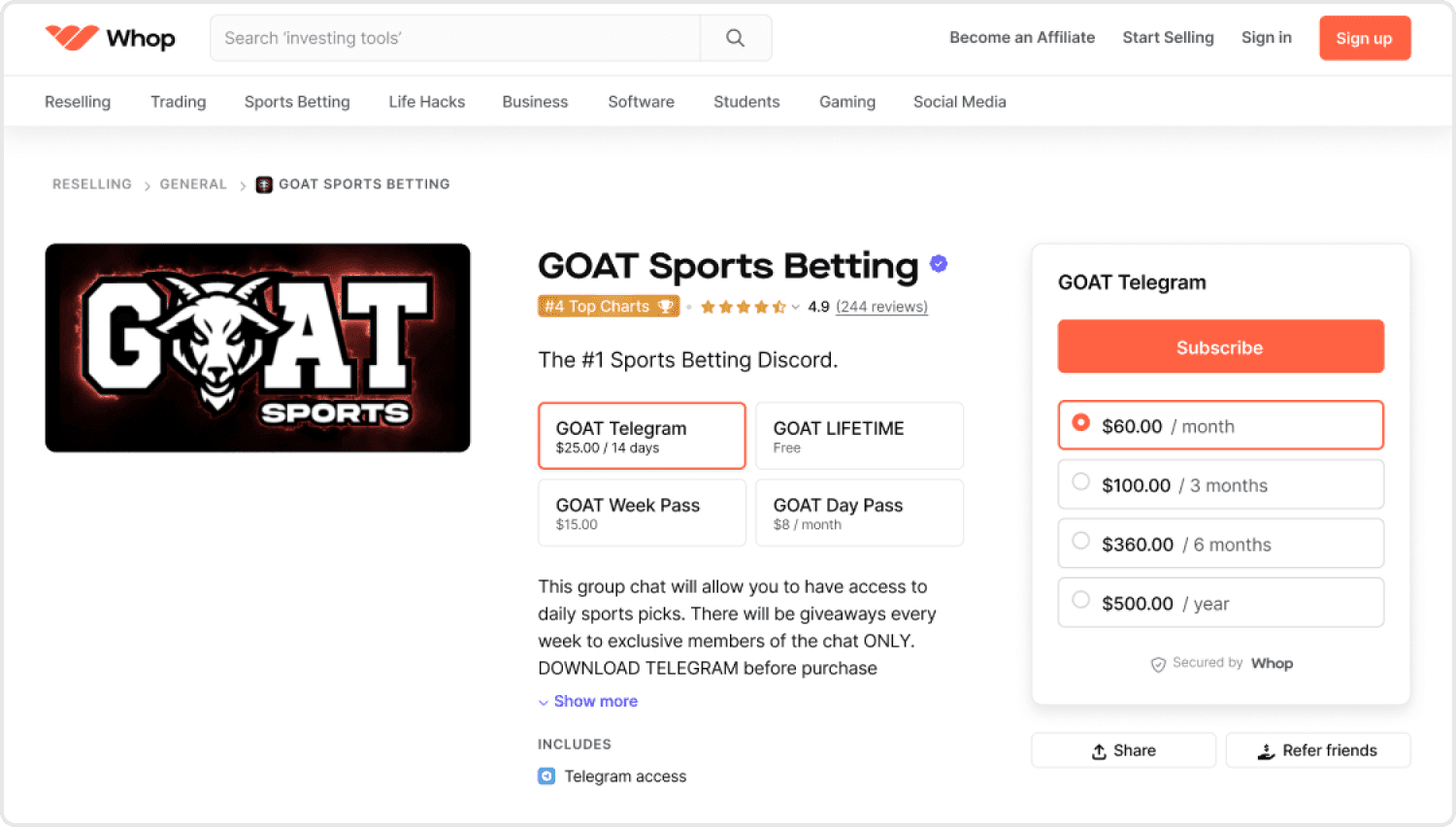Select the GOAT Week Pass option
This screenshot has height=827, width=1456.
pyautogui.click(x=642, y=513)
